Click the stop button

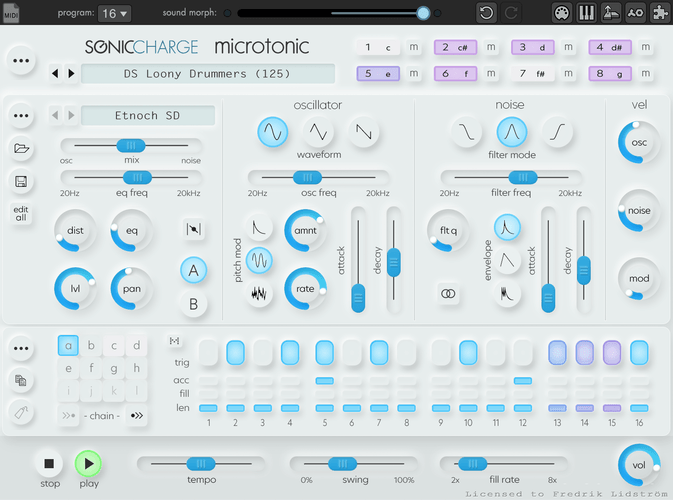49,464
